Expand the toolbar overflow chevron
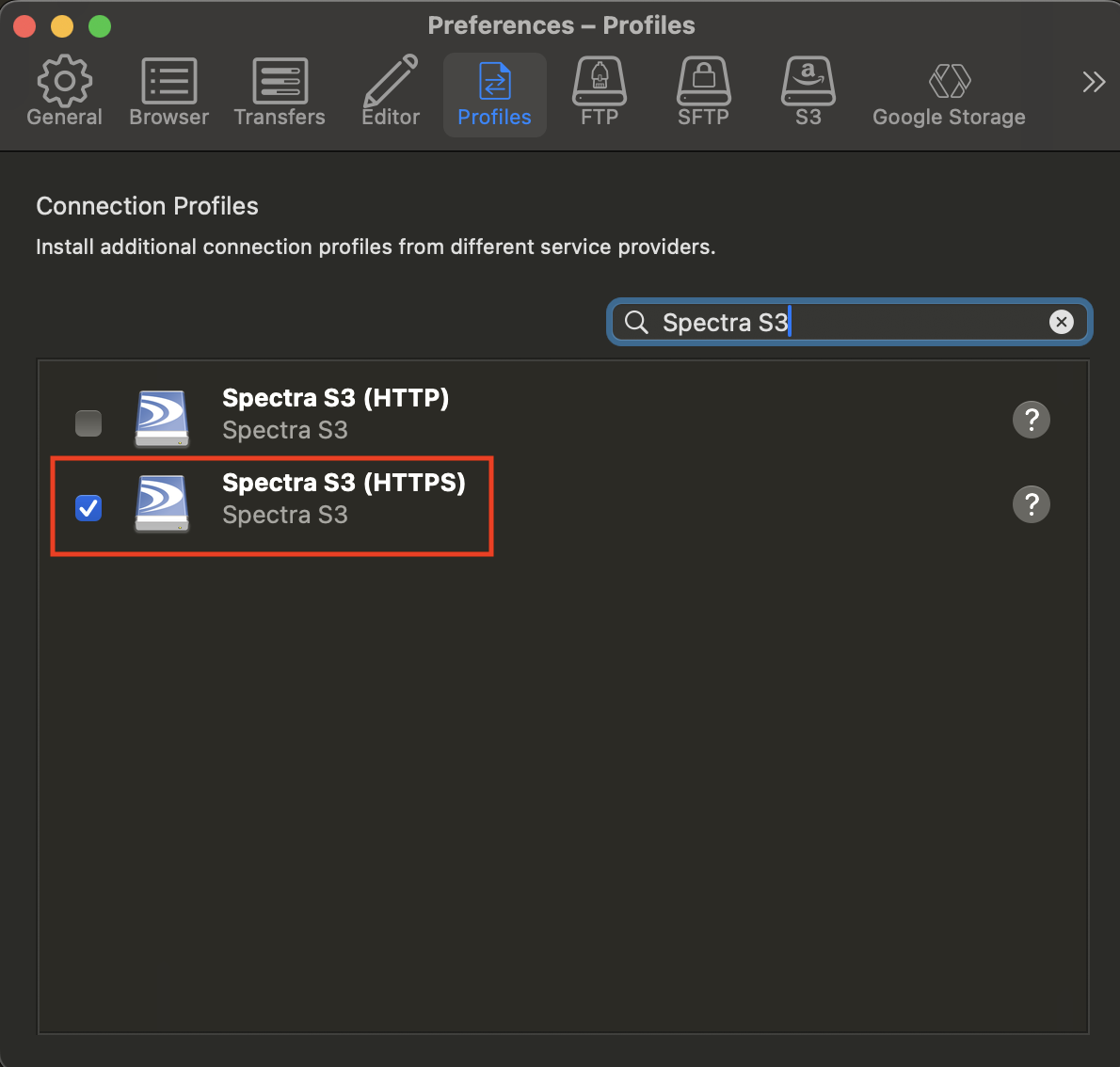 pyautogui.click(x=1093, y=83)
